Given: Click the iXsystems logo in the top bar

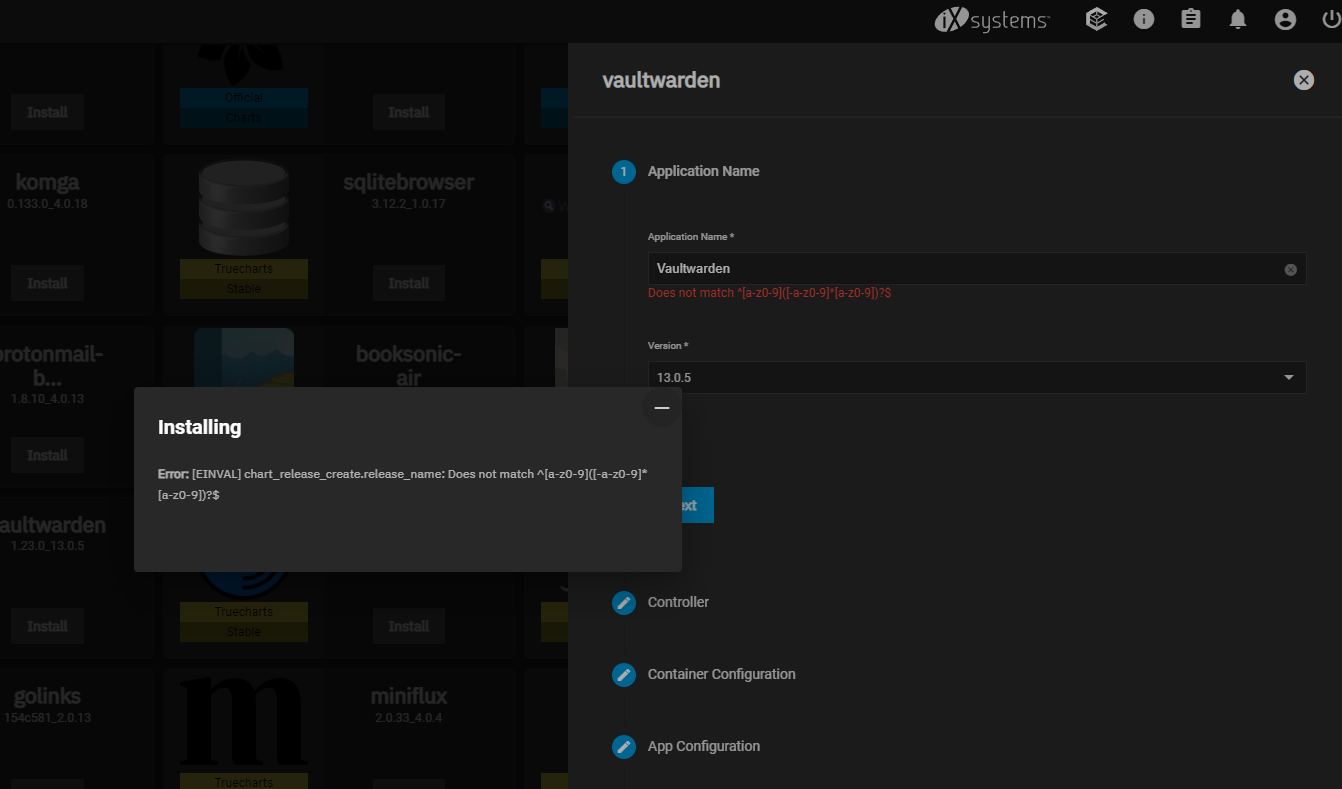Looking at the screenshot, I should tap(992, 20).
